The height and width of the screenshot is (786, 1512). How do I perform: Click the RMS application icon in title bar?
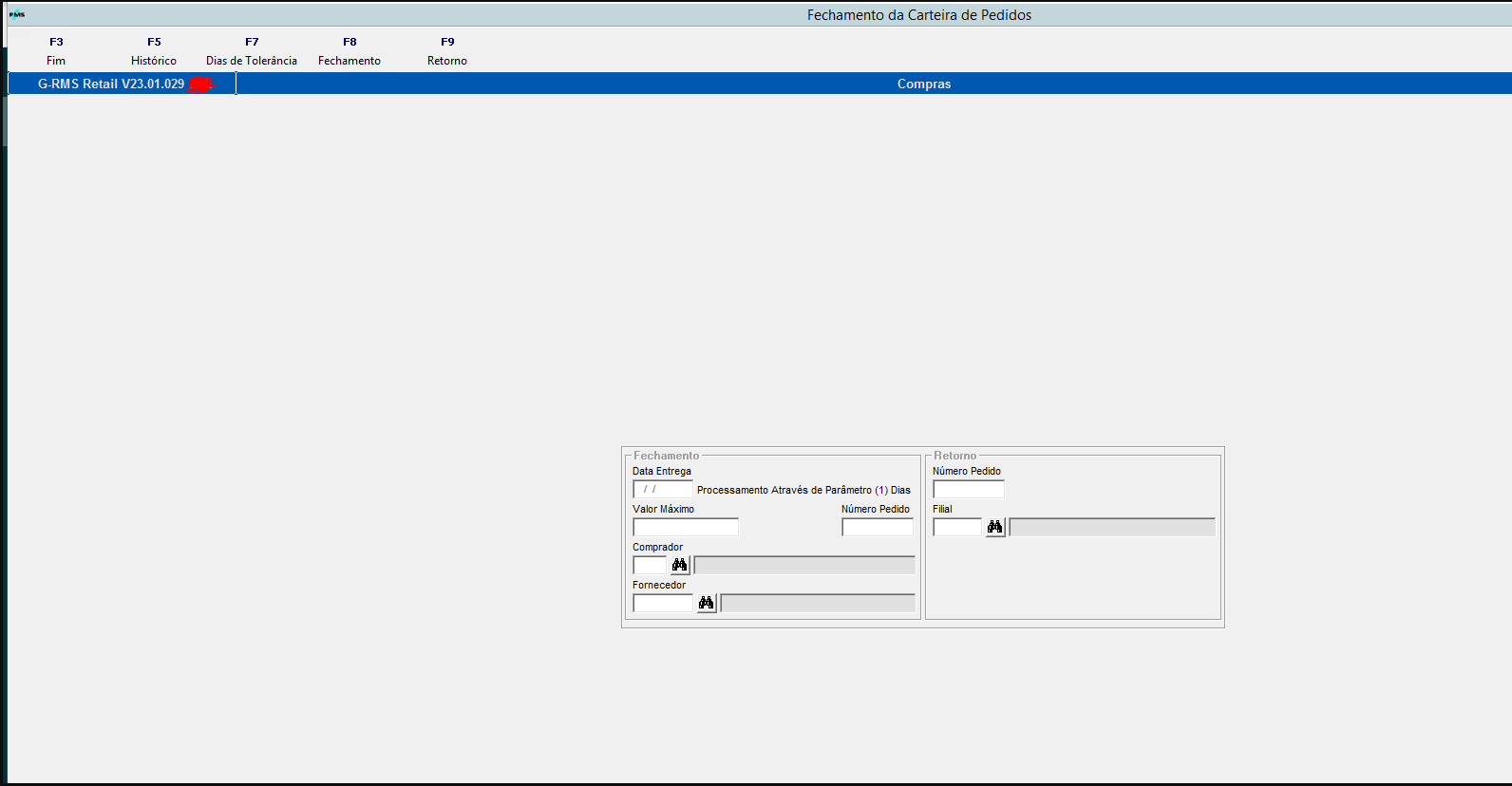(x=17, y=14)
